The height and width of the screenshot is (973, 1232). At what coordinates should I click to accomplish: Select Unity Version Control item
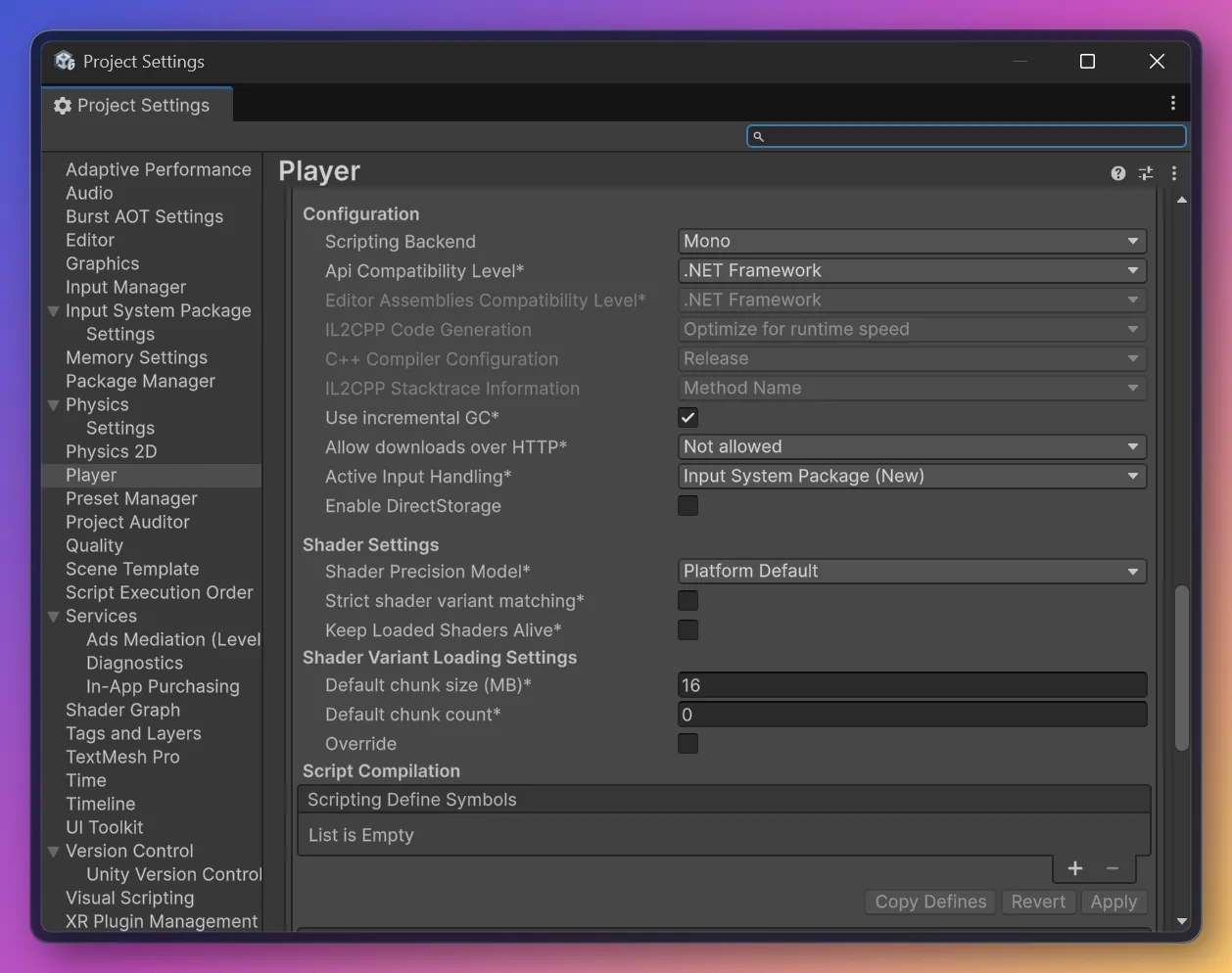(x=173, y=874)
